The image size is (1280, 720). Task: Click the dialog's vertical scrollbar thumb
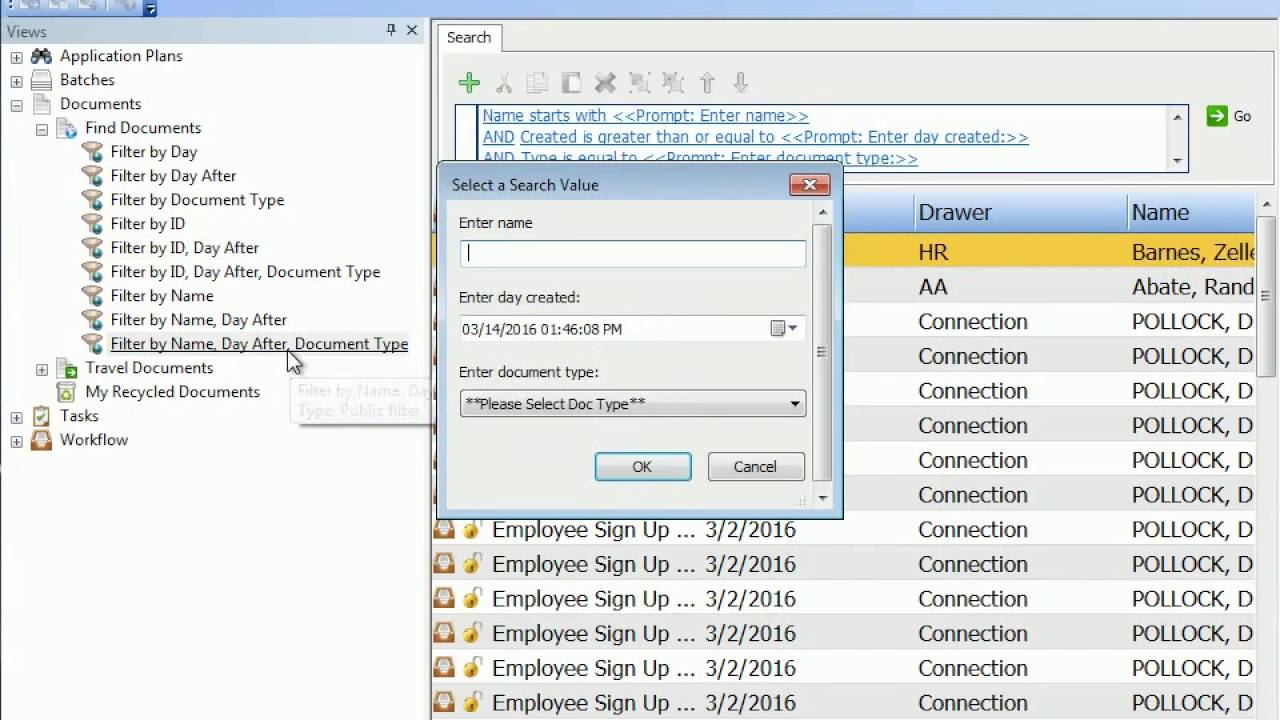pos(822,352)
